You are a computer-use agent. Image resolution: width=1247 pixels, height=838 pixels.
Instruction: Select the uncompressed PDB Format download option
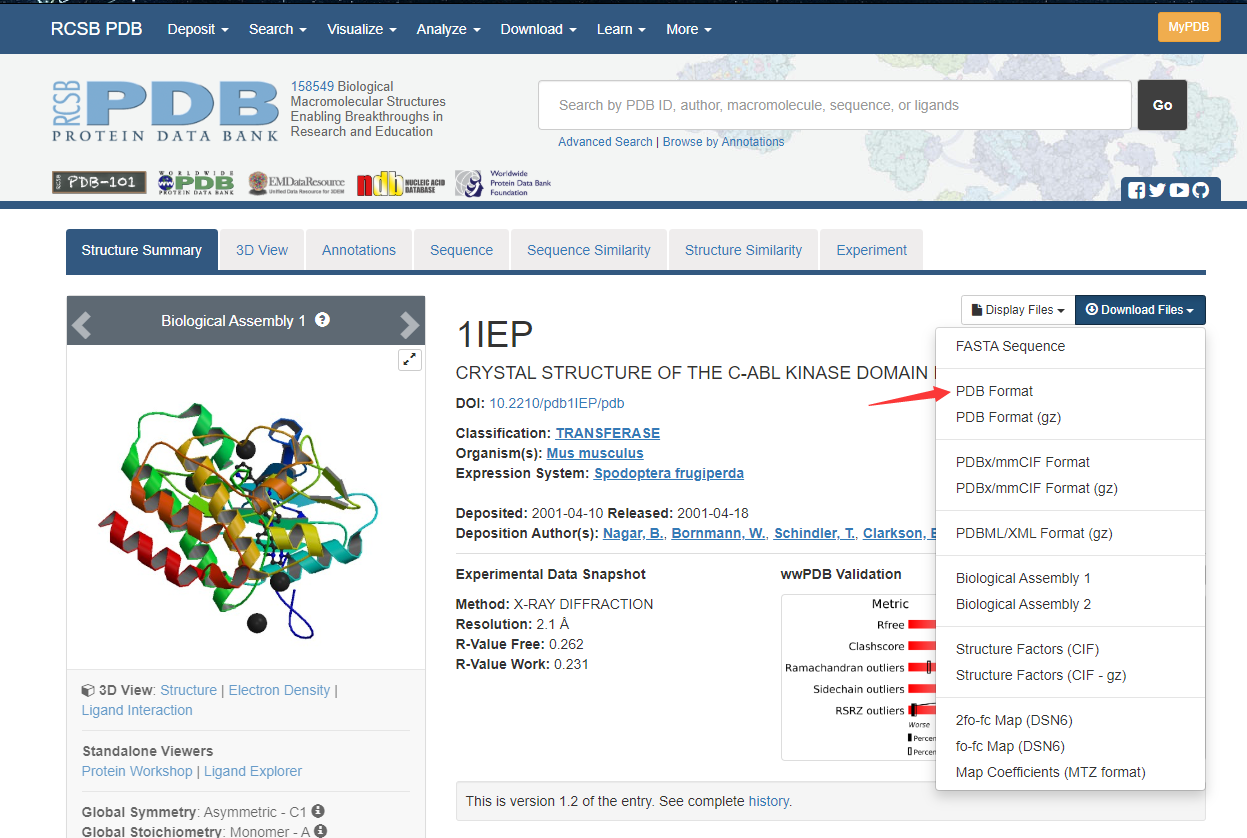coord(1070,391)
